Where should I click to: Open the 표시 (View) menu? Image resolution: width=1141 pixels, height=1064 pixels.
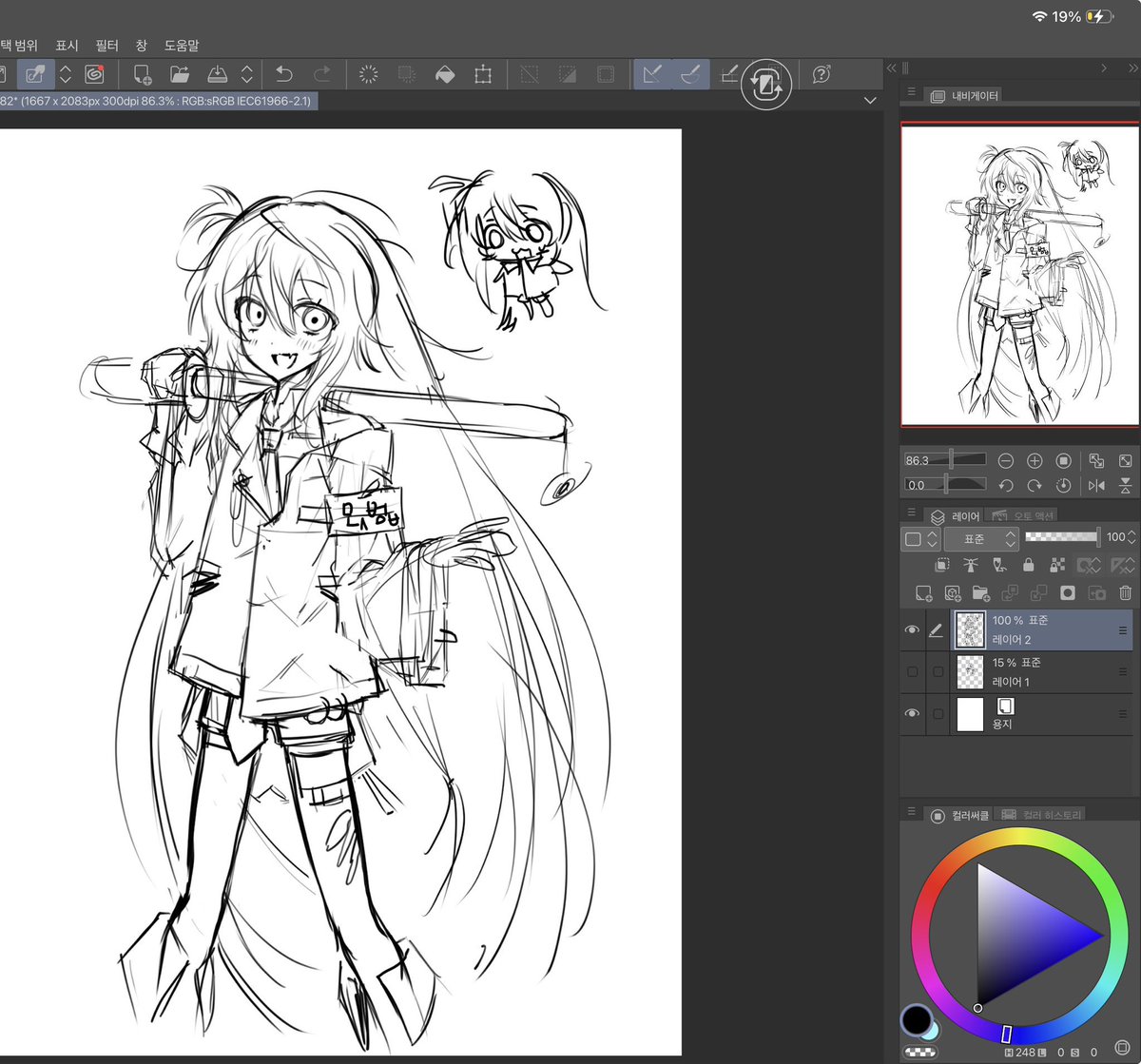click(x=67, y=45)
